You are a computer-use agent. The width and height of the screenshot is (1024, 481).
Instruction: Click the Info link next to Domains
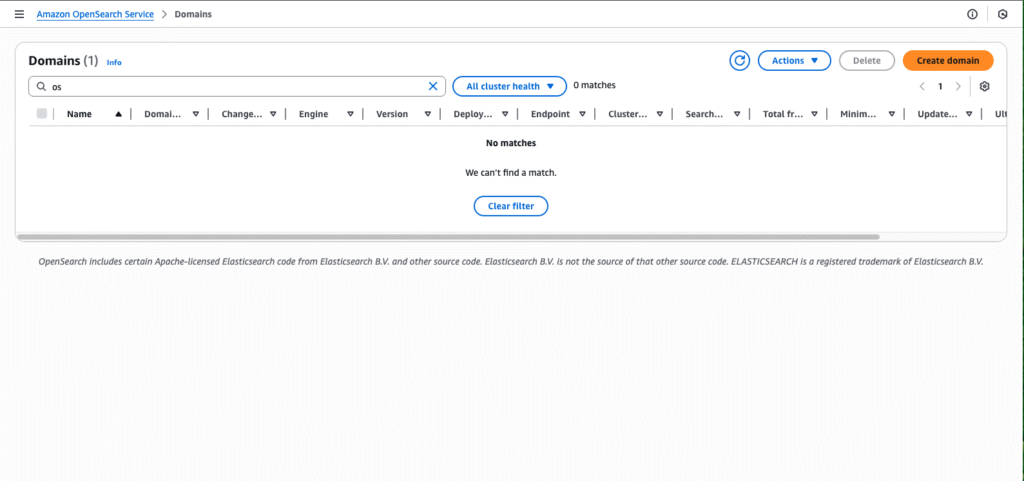tap(114, 63)
